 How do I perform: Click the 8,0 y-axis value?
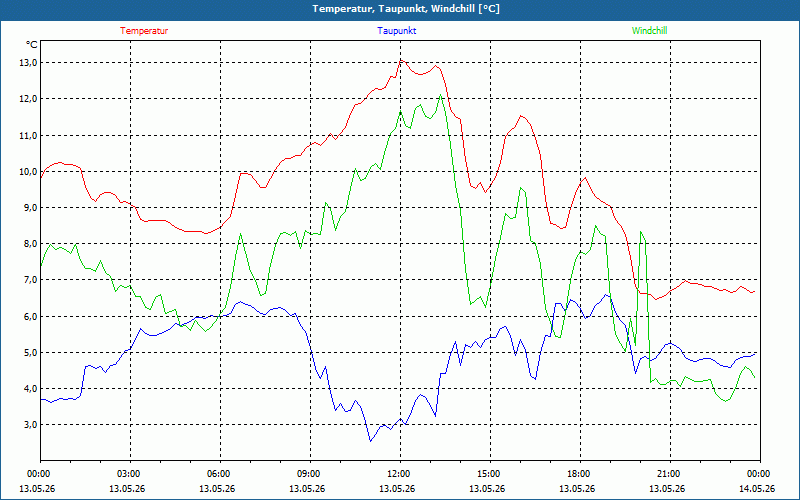[30, 244]
